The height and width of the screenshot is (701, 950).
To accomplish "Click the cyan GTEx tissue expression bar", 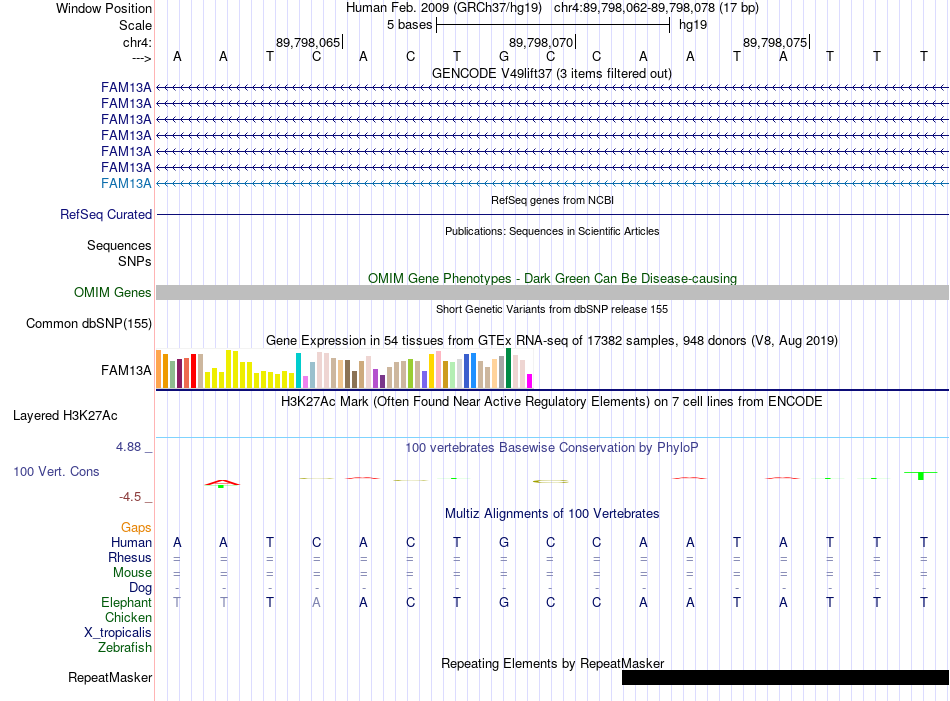I will (298, 371).
